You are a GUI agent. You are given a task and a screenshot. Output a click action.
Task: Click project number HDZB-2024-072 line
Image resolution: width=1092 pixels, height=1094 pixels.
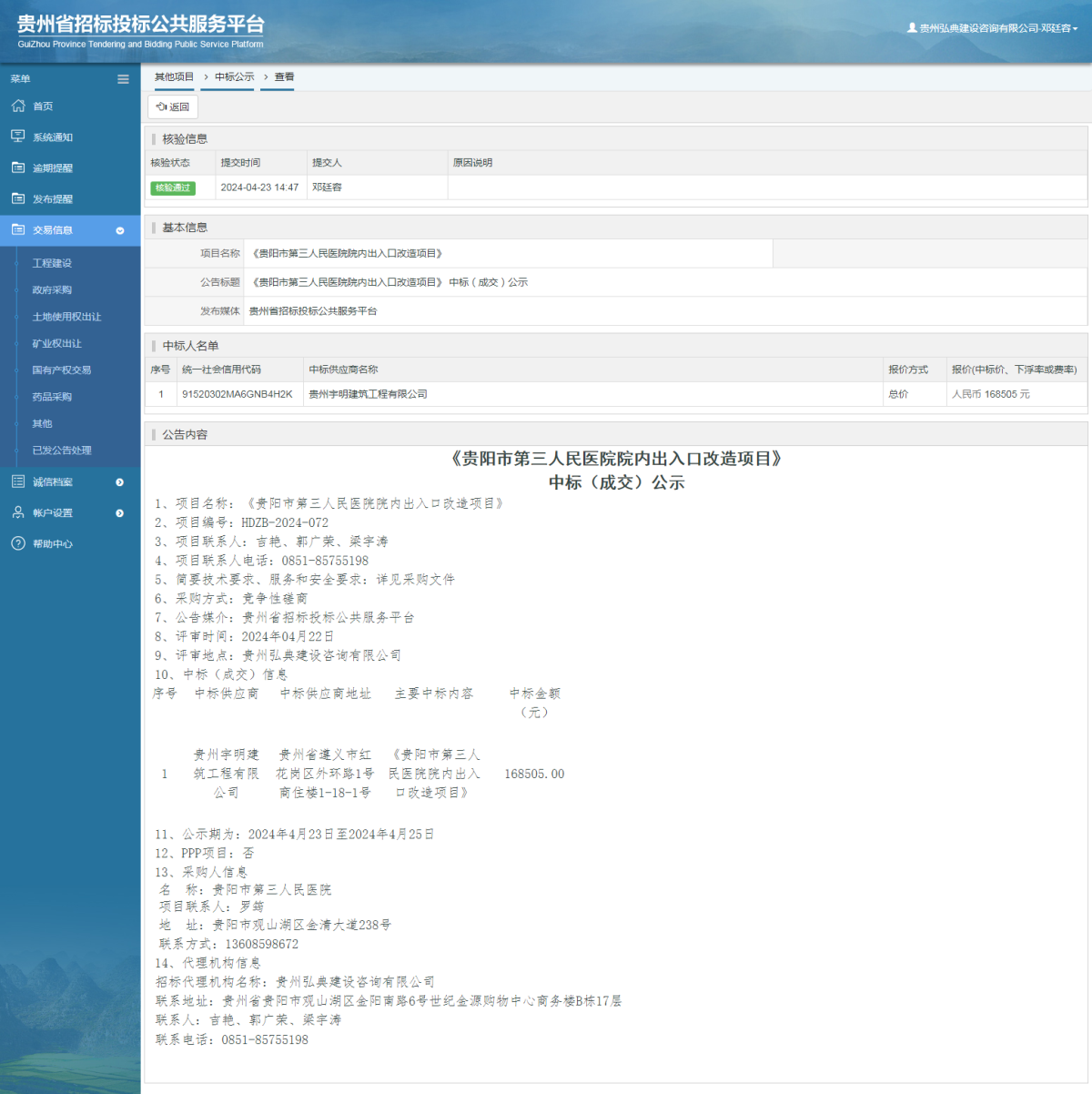coord(241,522)
